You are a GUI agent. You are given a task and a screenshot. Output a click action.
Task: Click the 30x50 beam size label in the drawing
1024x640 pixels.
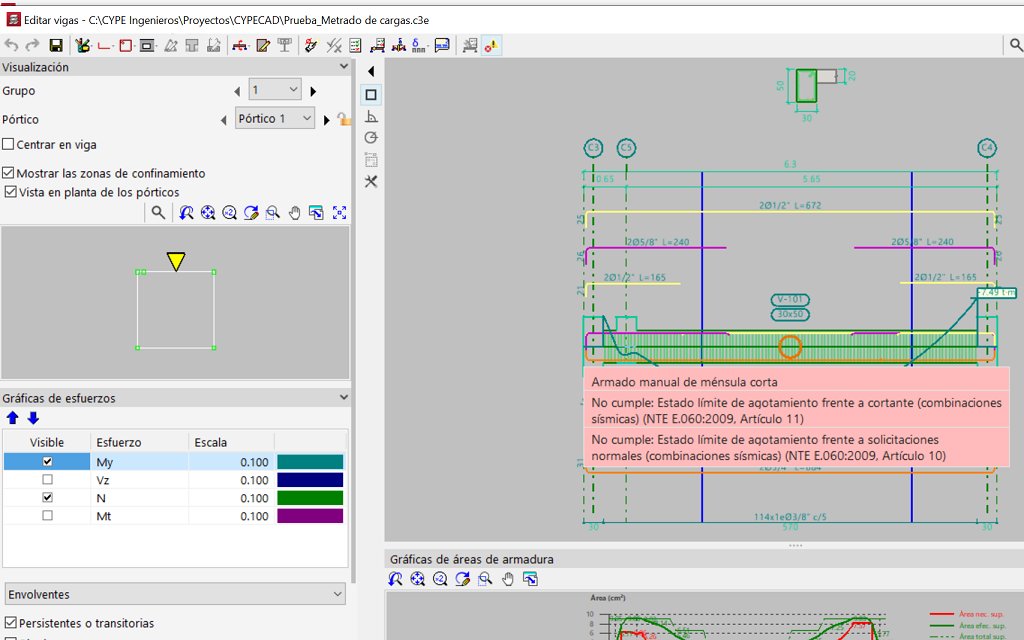coord(790,314)
